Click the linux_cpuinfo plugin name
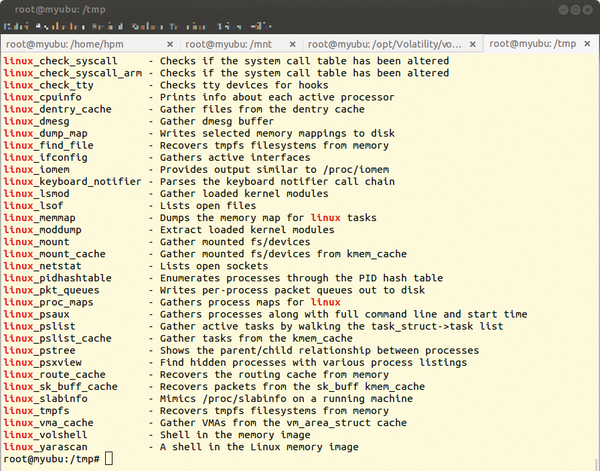 coord(42,97)
